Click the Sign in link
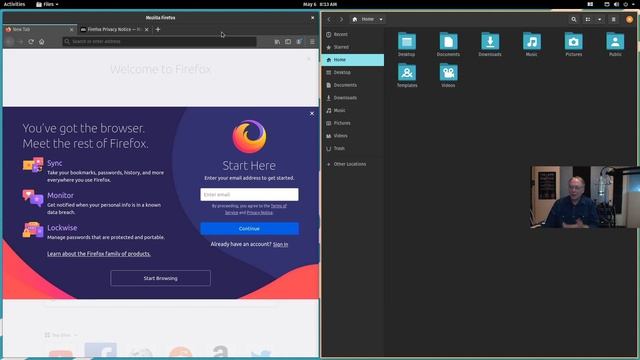 (x=280, y=244)
